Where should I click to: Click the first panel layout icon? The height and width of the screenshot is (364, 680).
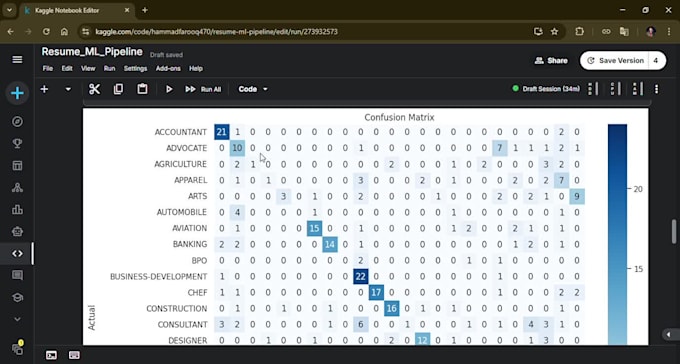pos(593,89)
